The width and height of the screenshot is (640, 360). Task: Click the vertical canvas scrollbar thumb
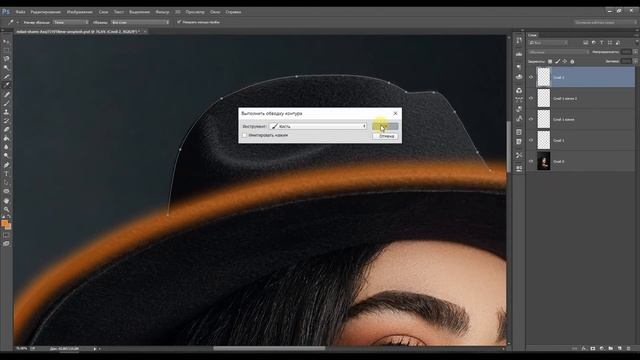509,147
